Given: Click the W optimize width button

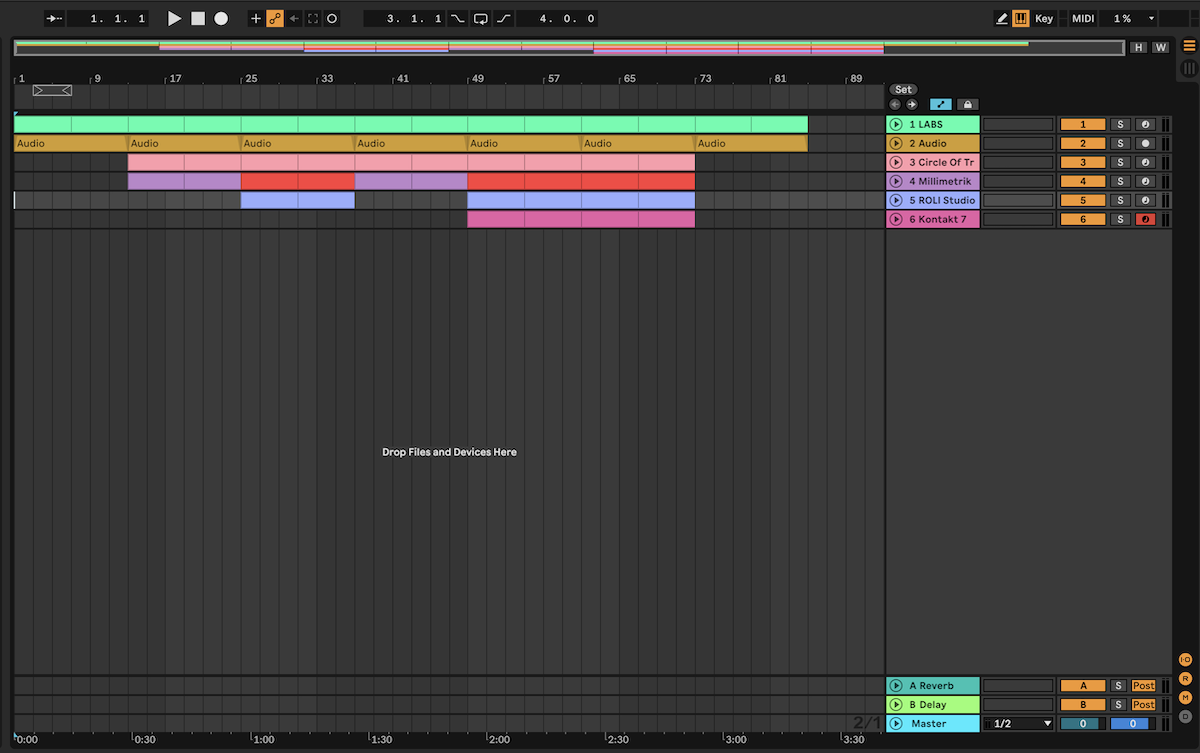Looking at the screenshot, I should [x=1160, y=47].
